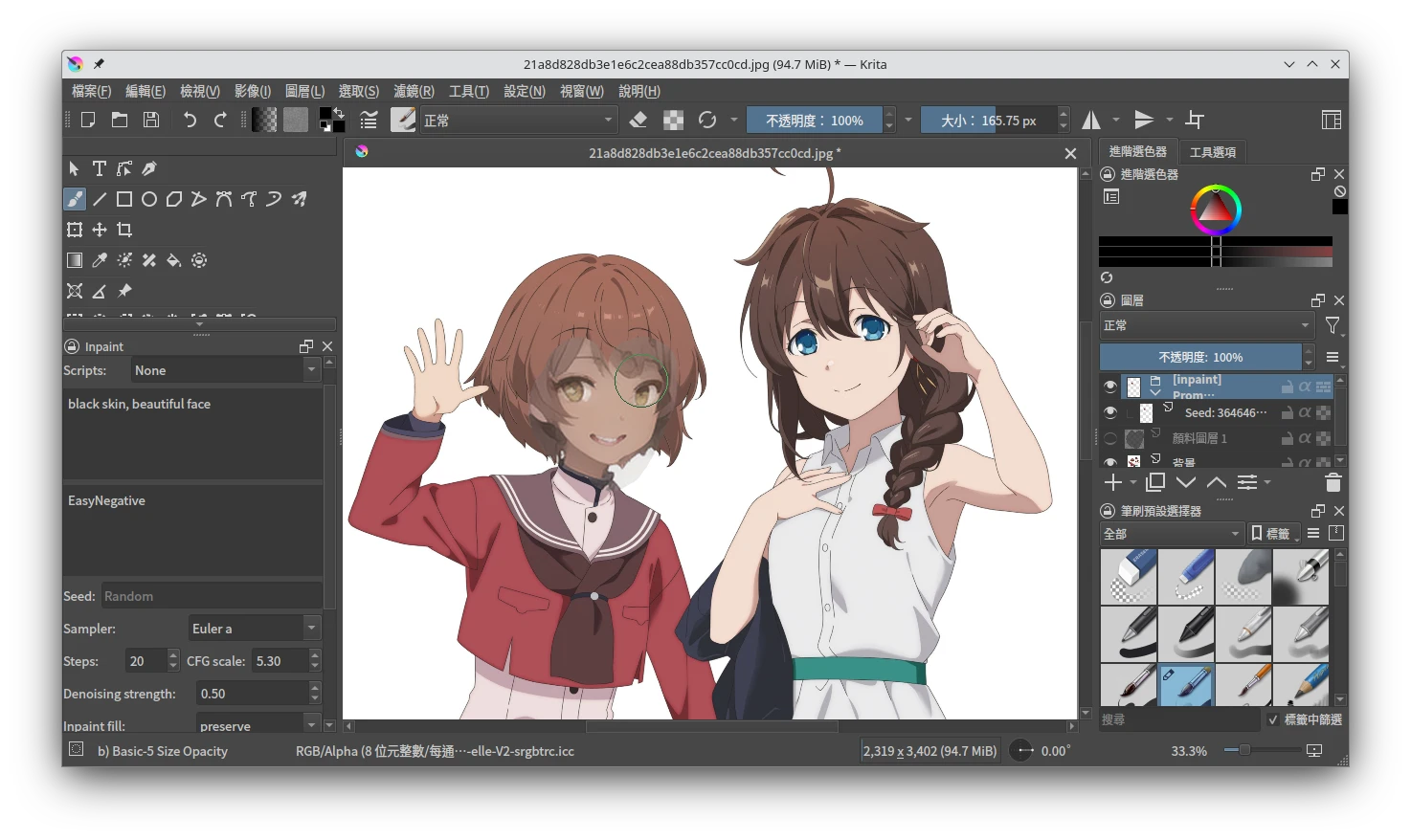Toggle eraser mode in toolbar

pos(638,121)
